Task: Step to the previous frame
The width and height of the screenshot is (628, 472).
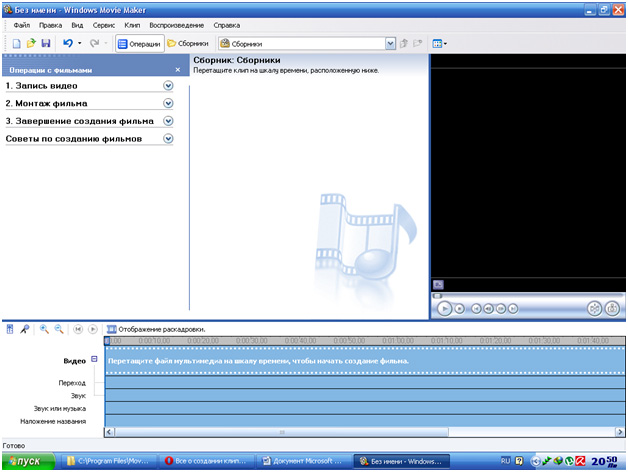Action: (488, 309)
